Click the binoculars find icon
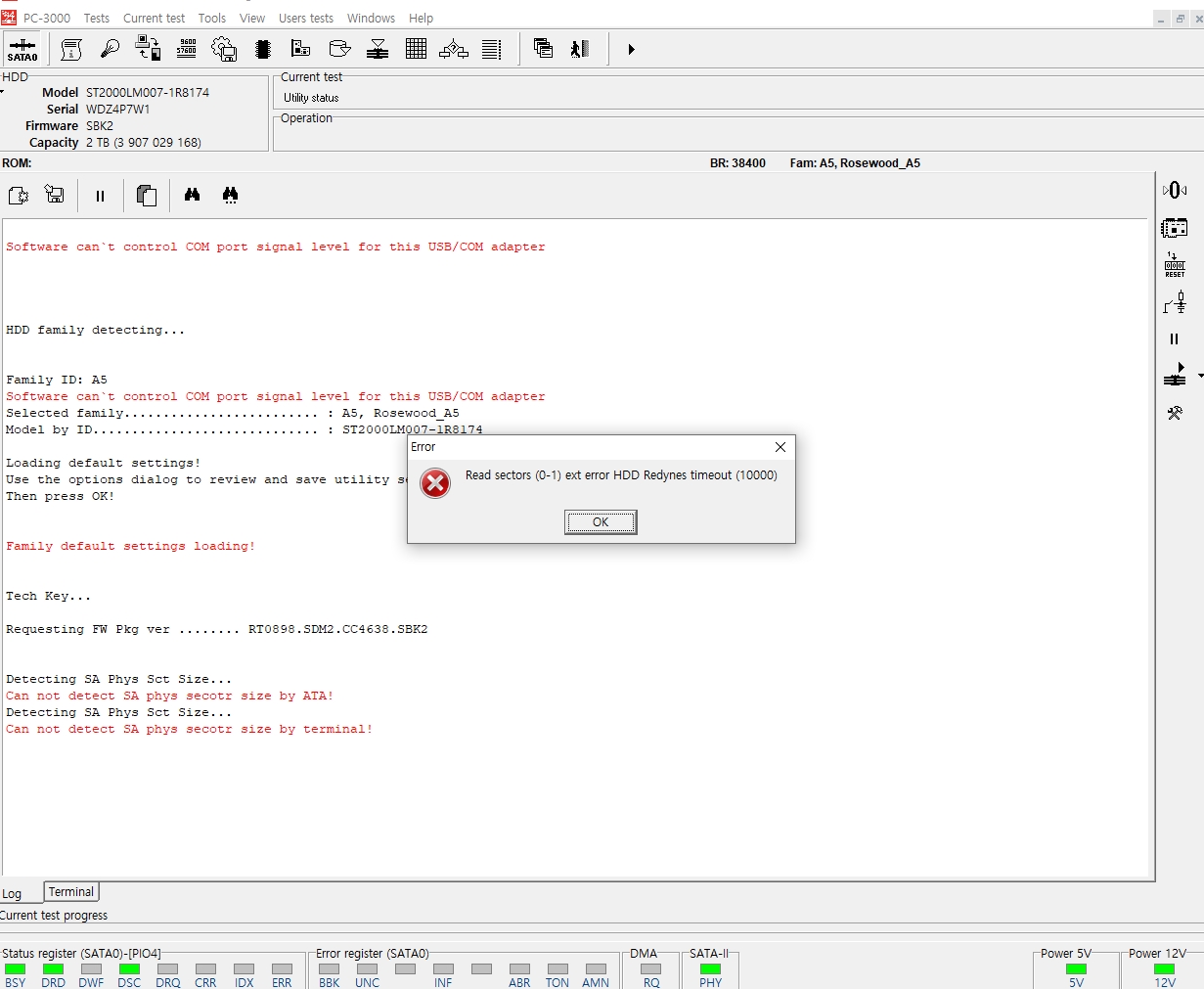 point(192,195)
